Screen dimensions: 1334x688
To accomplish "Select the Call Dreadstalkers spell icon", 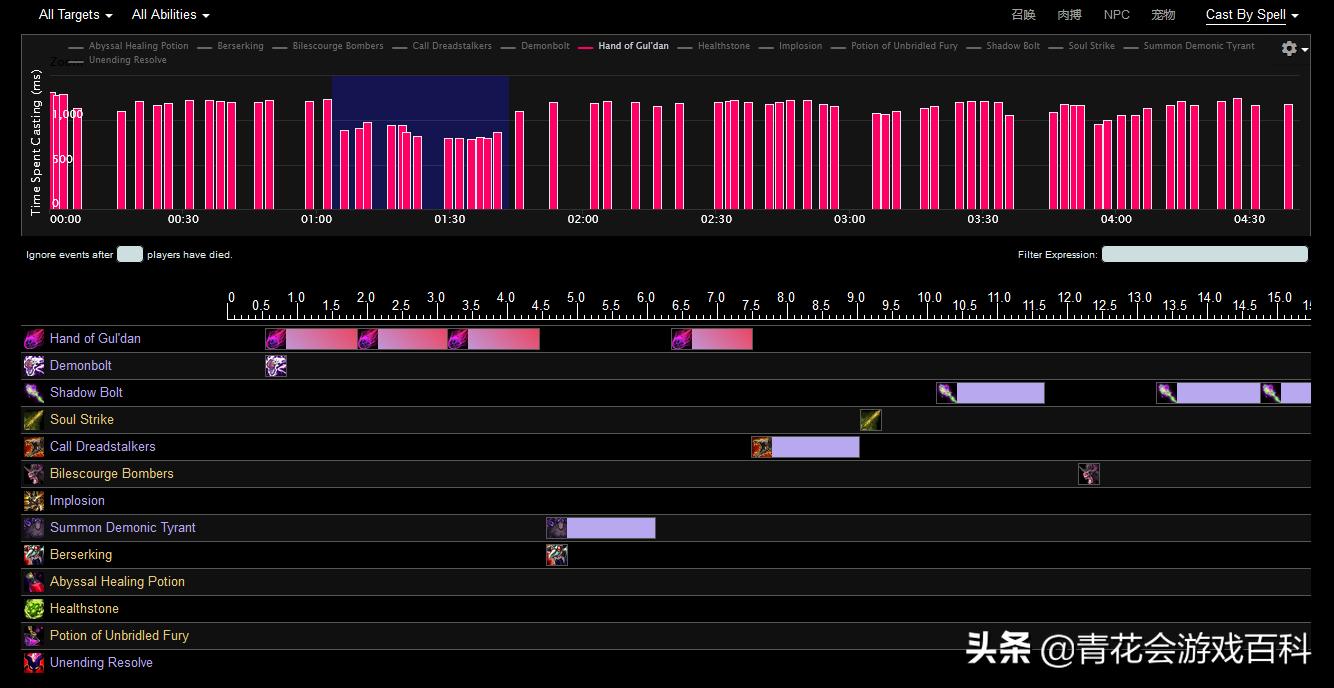I will coord(33,446).
